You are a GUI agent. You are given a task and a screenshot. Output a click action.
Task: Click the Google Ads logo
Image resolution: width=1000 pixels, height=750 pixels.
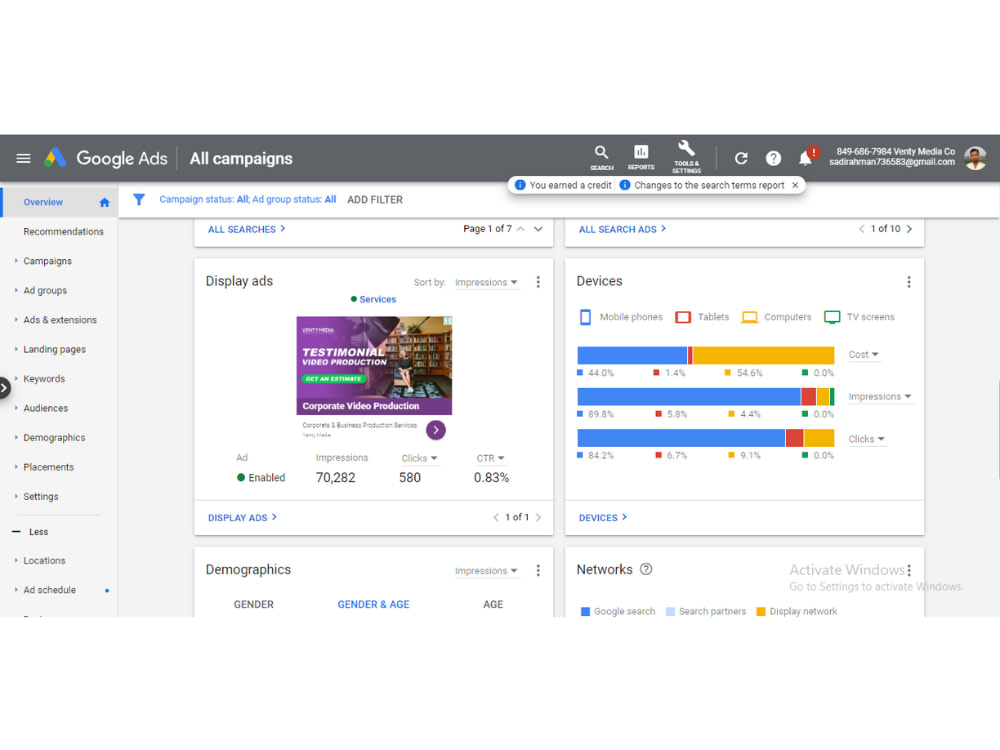pyautogui.click(x=106, y=158)
